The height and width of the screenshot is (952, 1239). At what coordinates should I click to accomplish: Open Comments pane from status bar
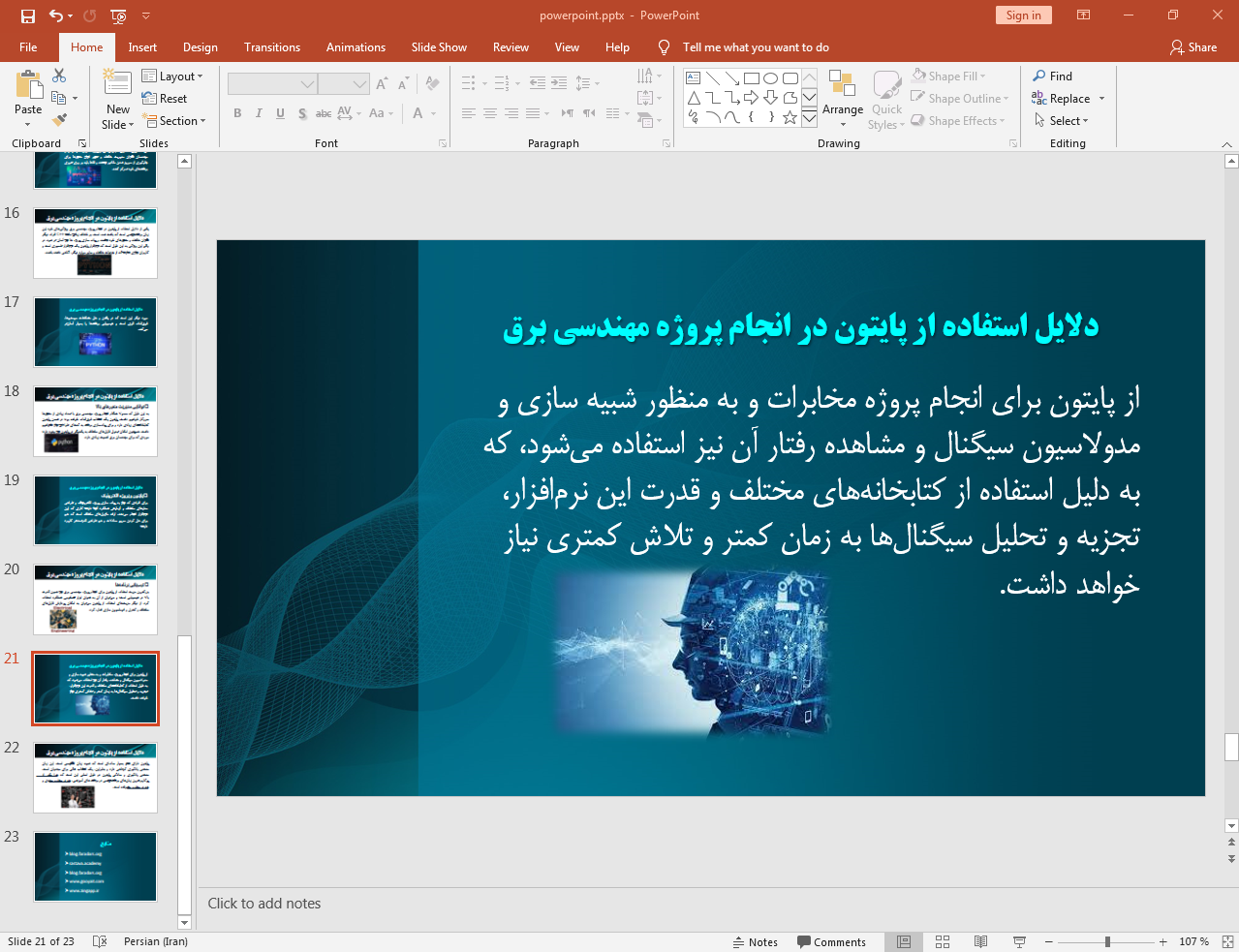[x=831, y=941]
